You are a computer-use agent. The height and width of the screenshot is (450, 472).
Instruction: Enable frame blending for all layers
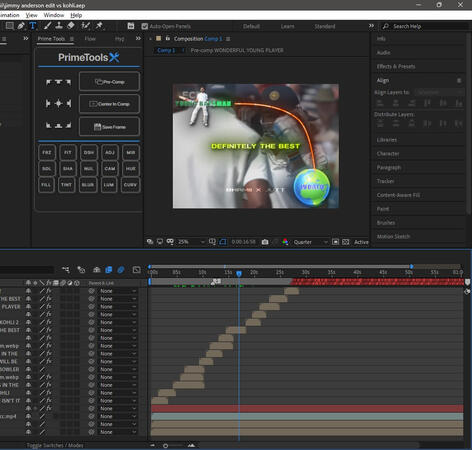109,270
